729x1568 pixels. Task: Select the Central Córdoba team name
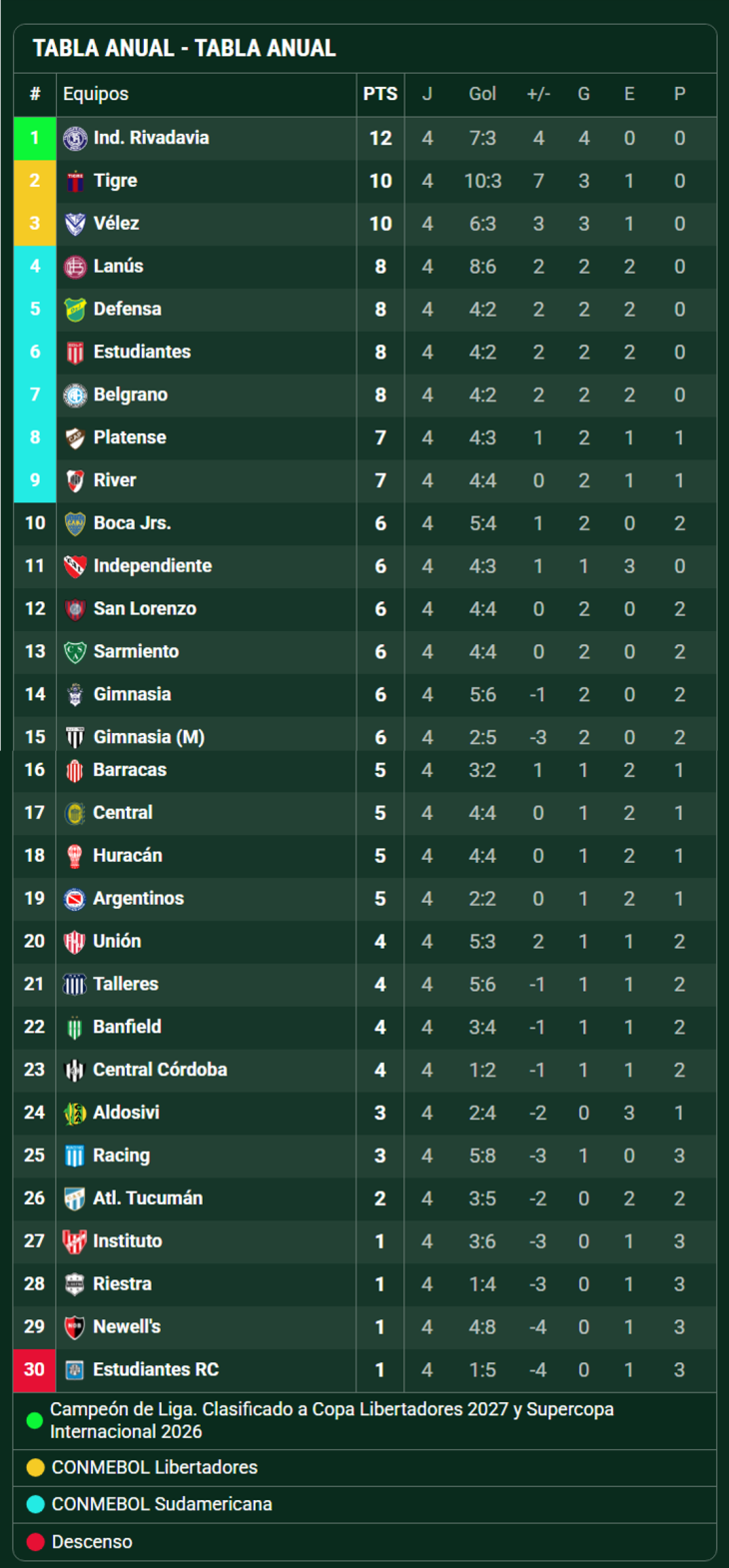click(160, 1070)
